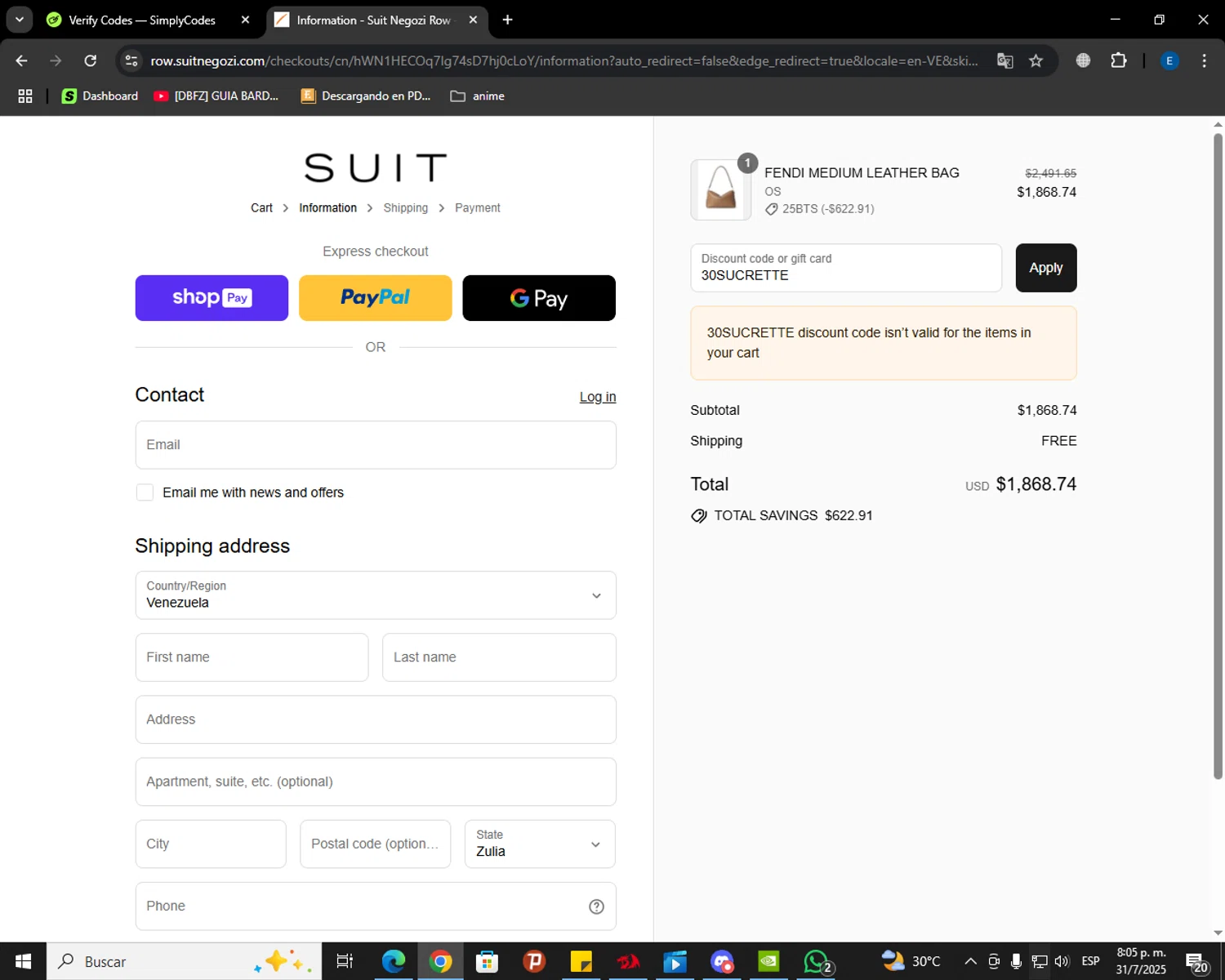
Task: Switch to Verify Codes SimplyCodes tab
Action: click(142, 20)
